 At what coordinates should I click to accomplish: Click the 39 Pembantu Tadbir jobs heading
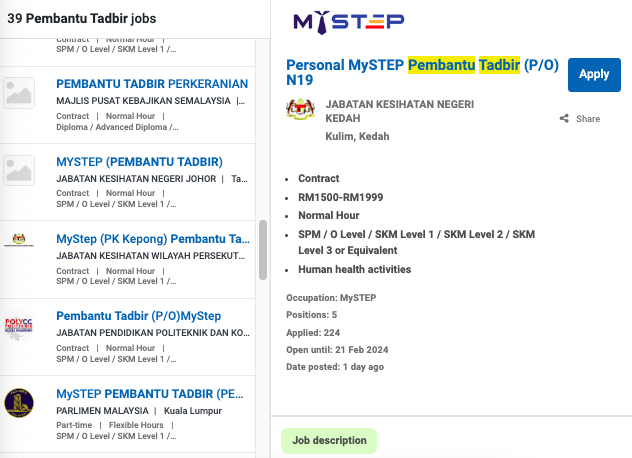click(x=82, y=19)
